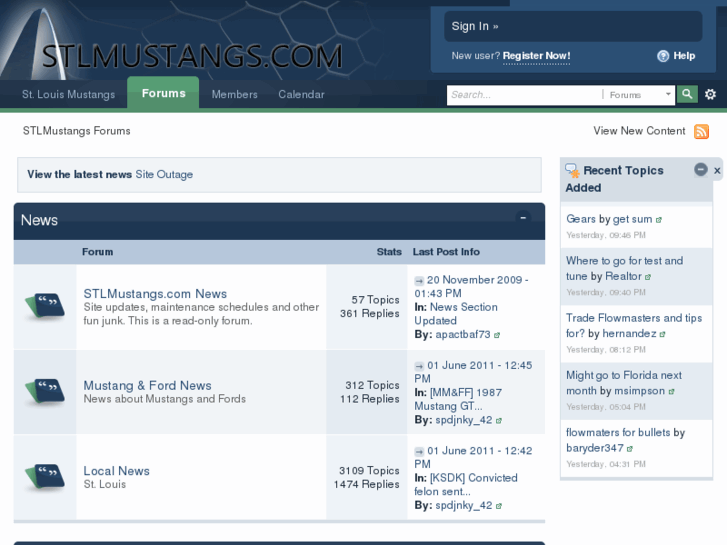
Task: Open the St. Louis Mustangs tab
Action: (x=69, y=95)
